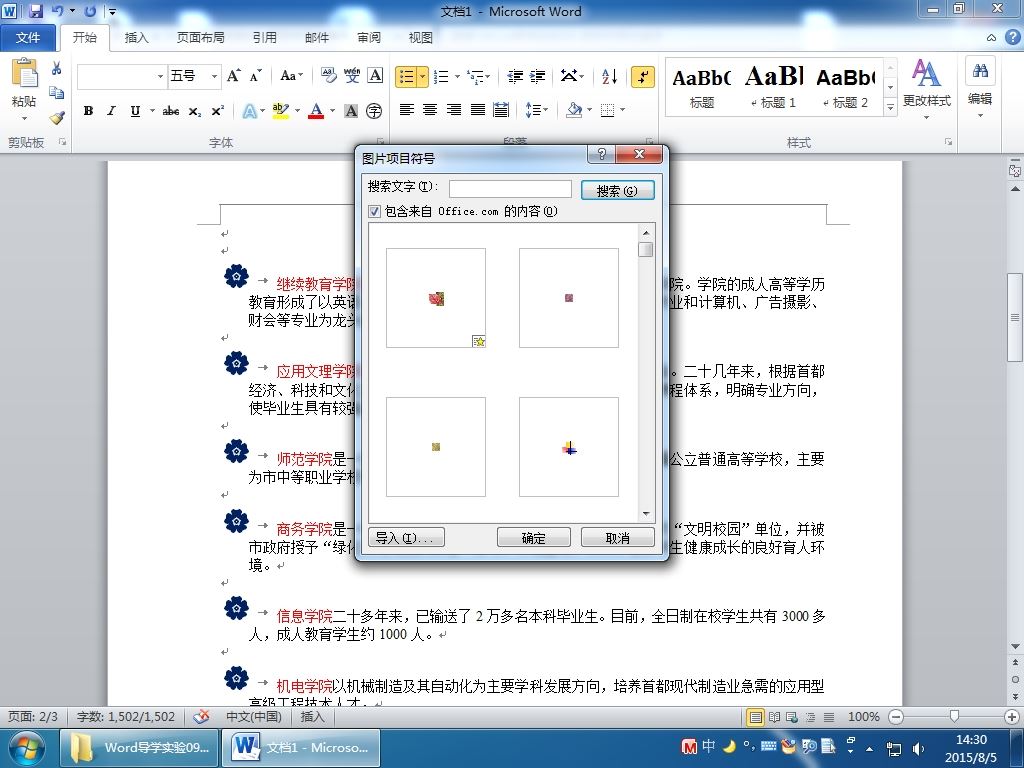Viewport: 1024px width, 768px height.
Task: Click the Character Border icon
Action: point(375,76)
